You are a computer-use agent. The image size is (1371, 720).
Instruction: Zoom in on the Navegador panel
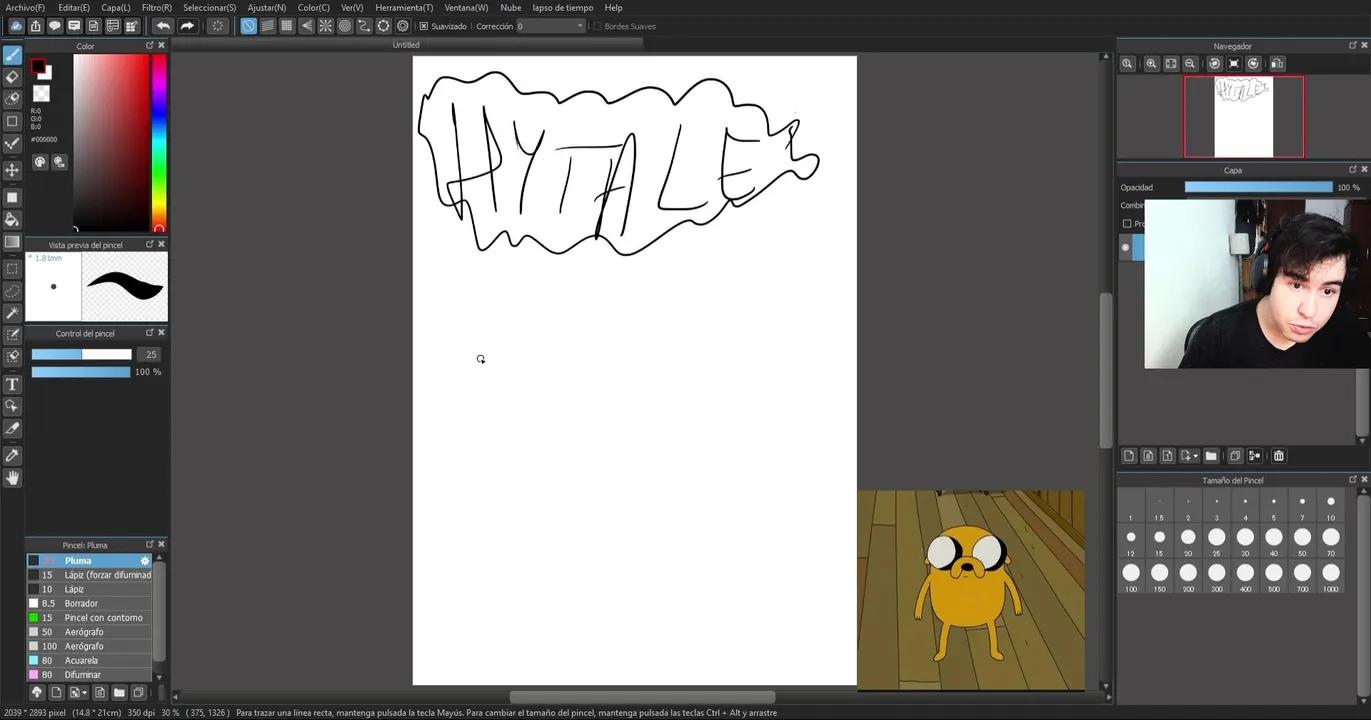pos(1151,63)
